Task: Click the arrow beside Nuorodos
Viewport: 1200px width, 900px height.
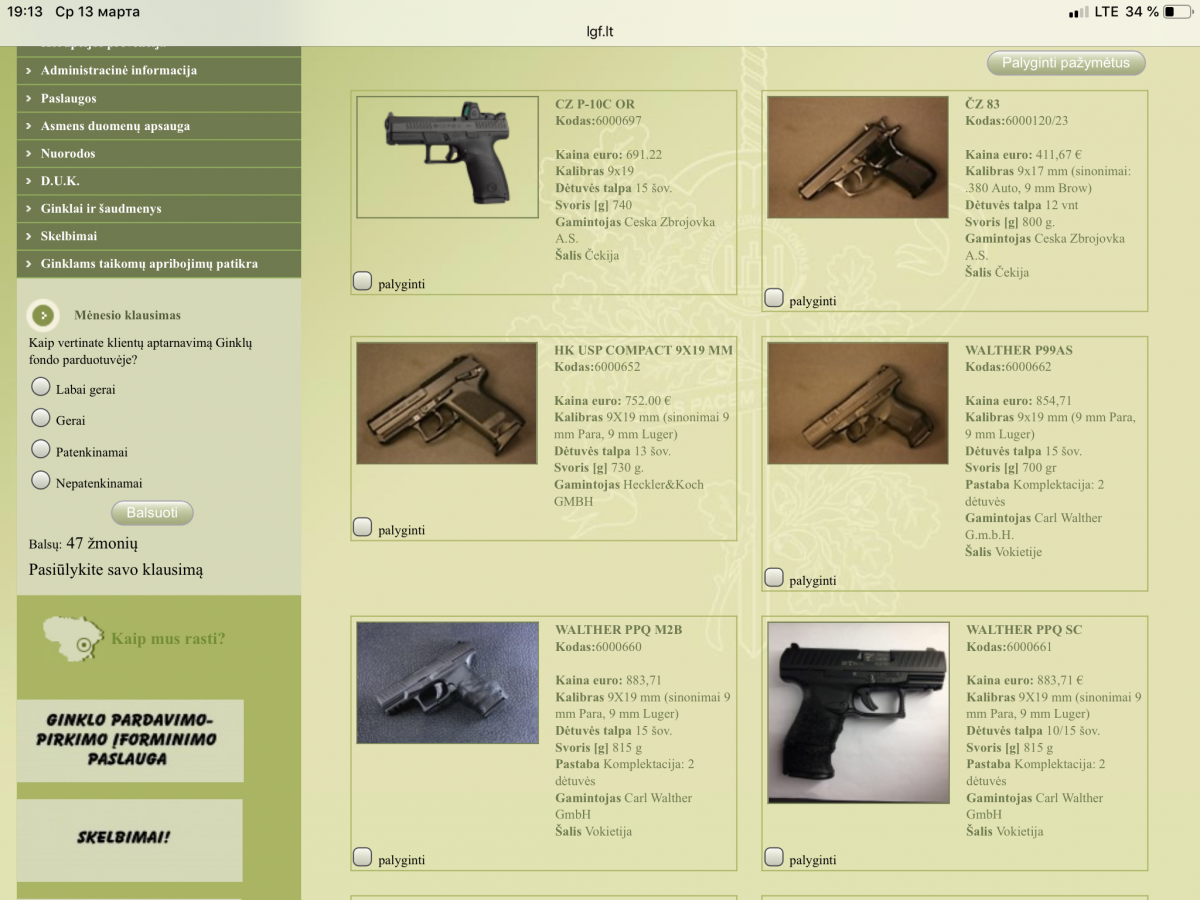Action: 29,154
